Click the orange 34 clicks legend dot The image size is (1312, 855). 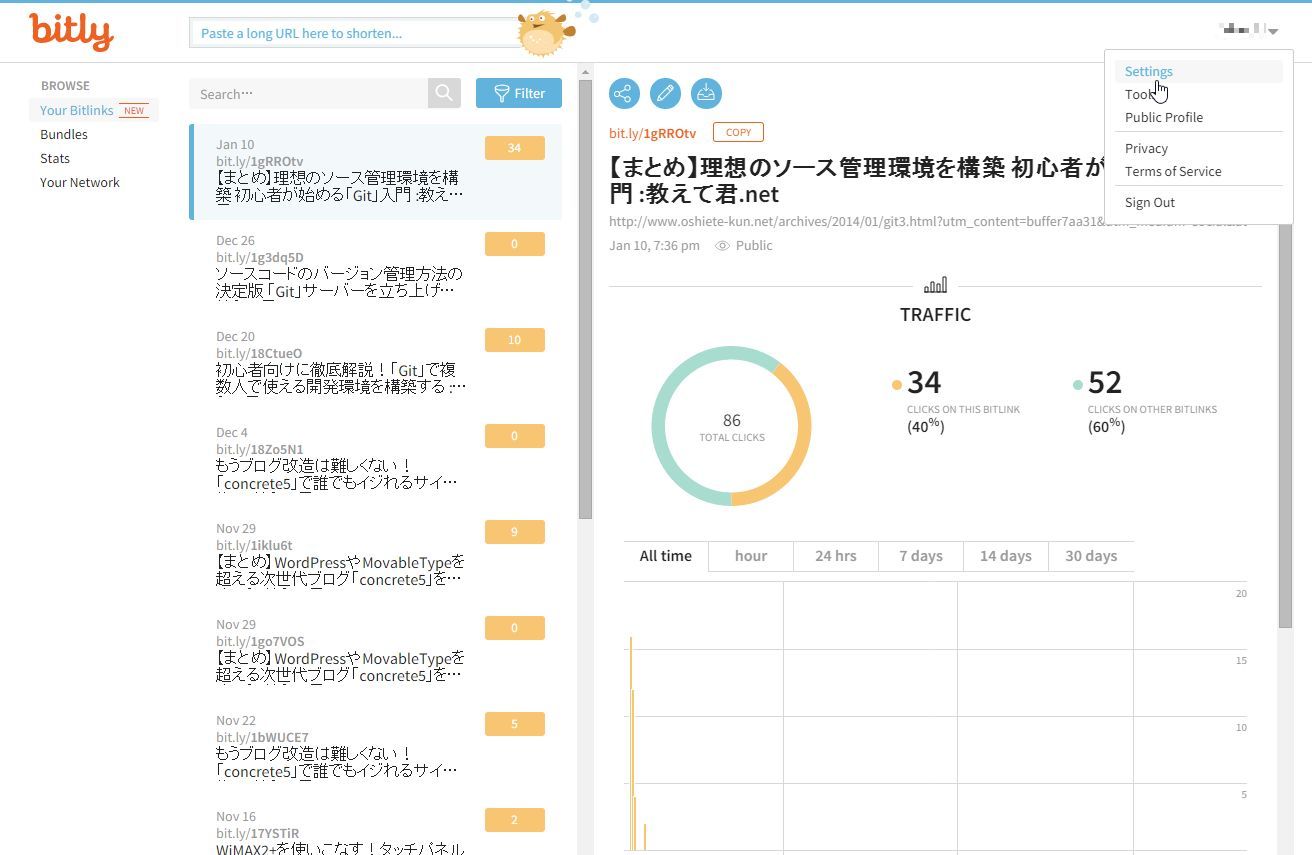pyautogui.click(x=897, y=385)
